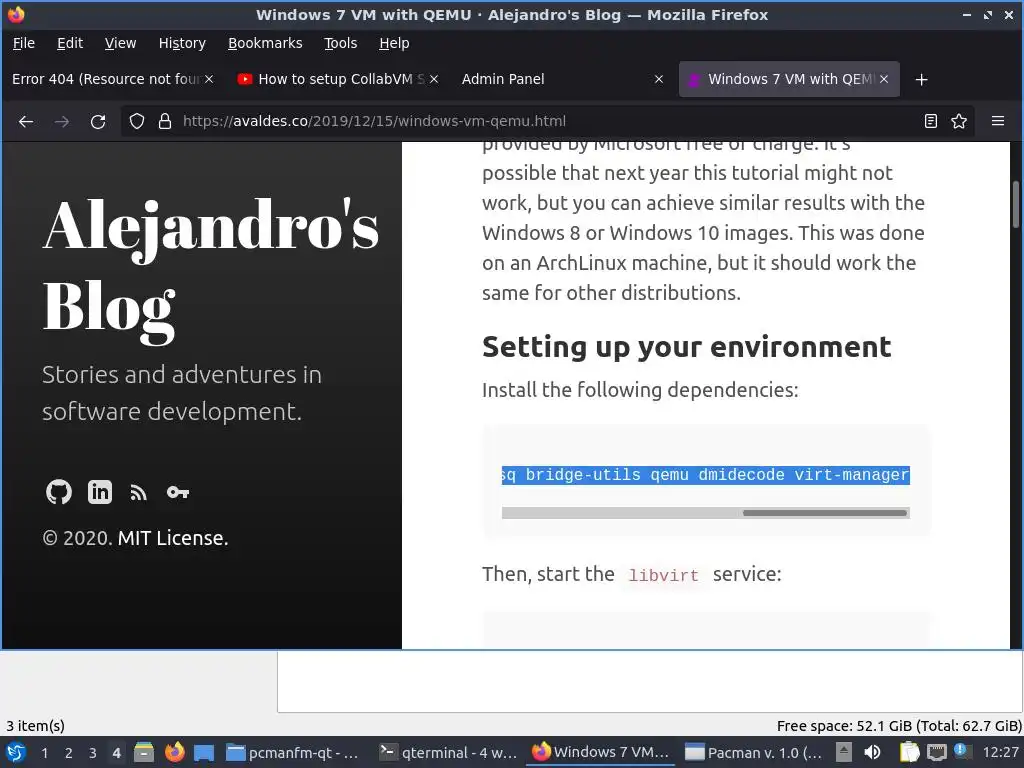
Task: Toggle reader view icon in address bar
Action: (931, 121)
